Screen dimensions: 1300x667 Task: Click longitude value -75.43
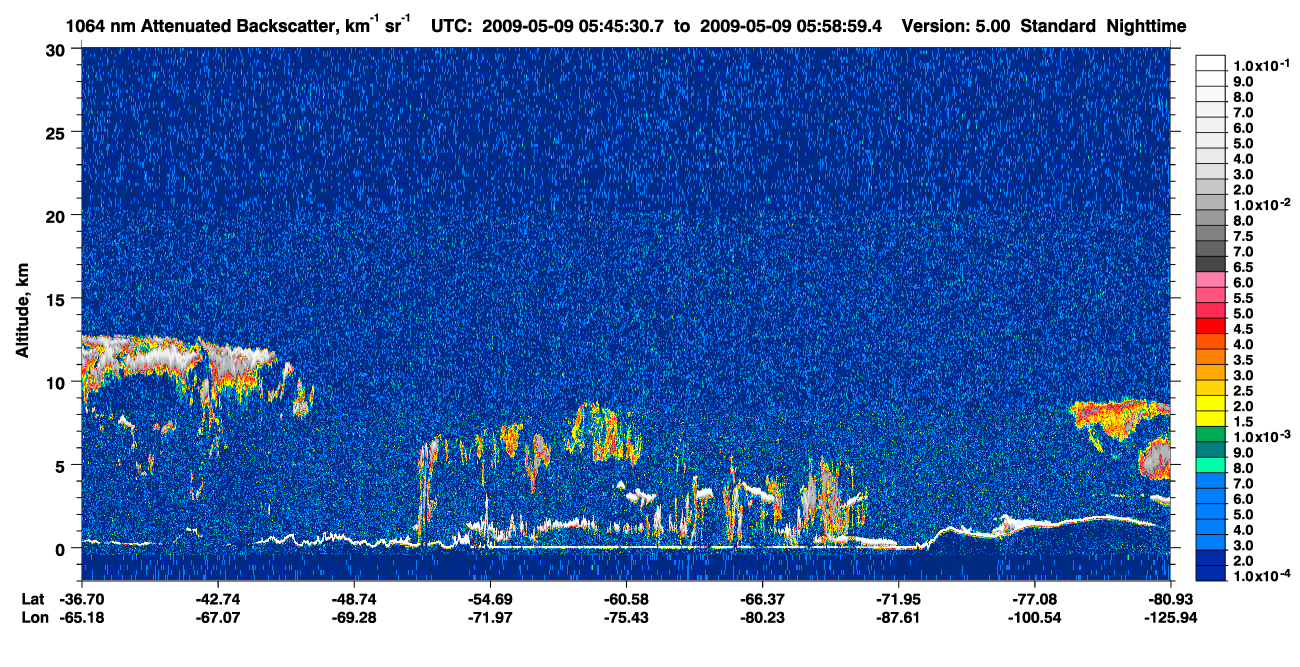click(626, 617)
